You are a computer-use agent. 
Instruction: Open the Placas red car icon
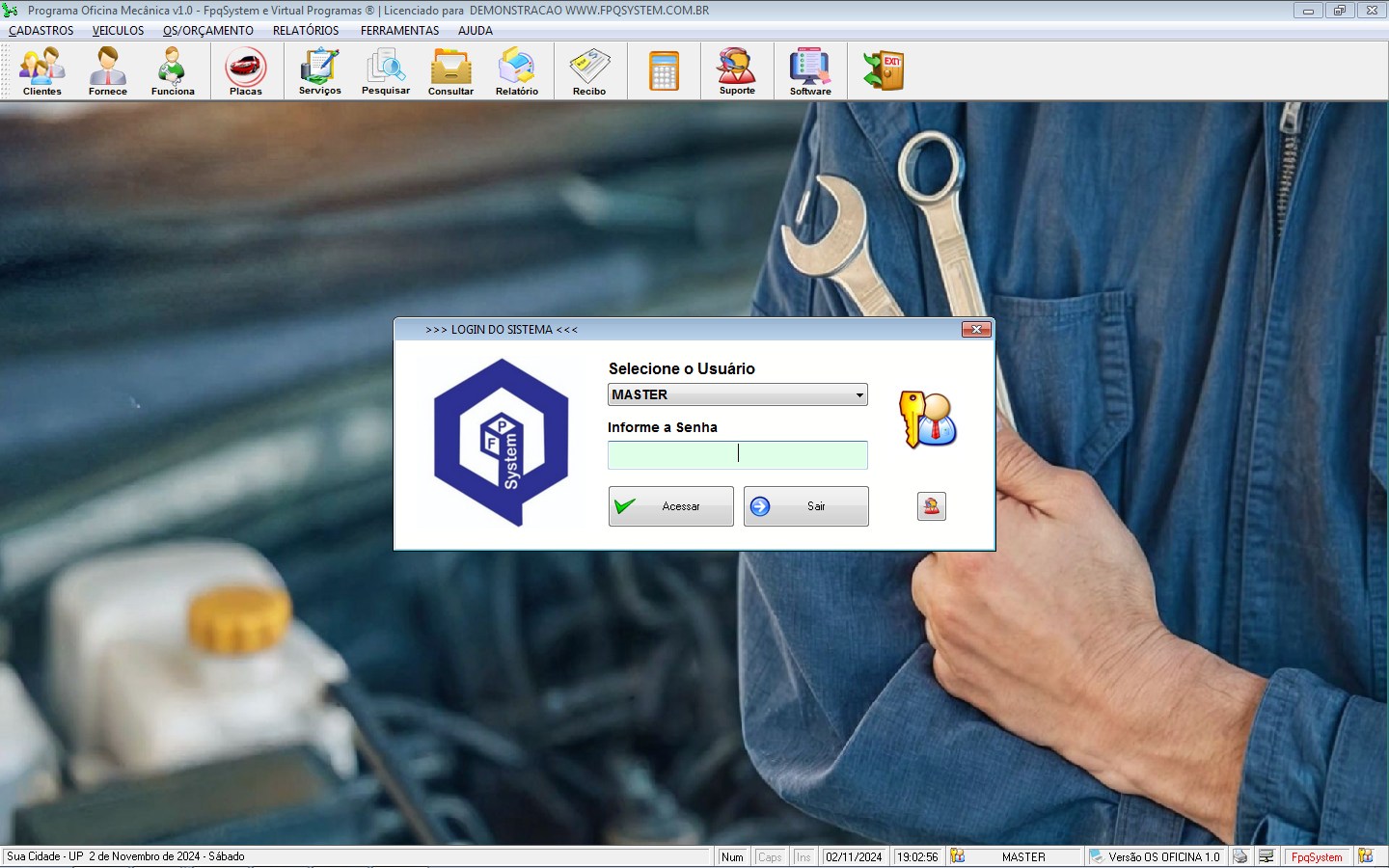click(x=246, y=71)
